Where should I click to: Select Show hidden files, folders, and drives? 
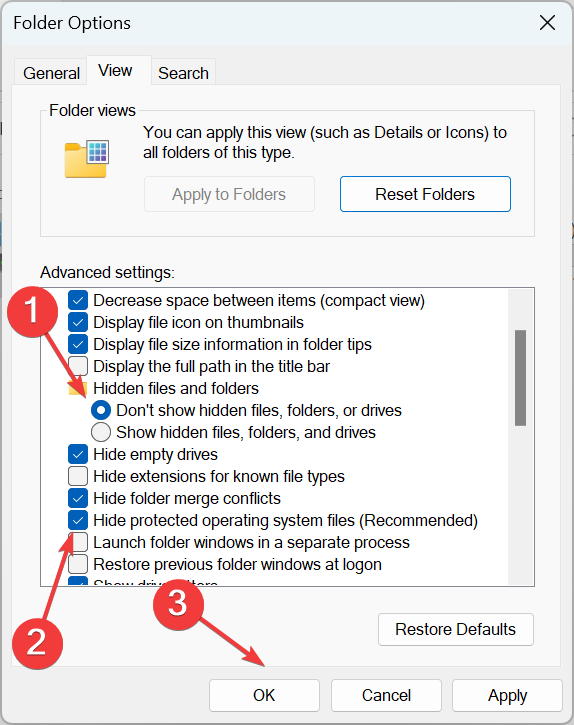coord(101,432)
